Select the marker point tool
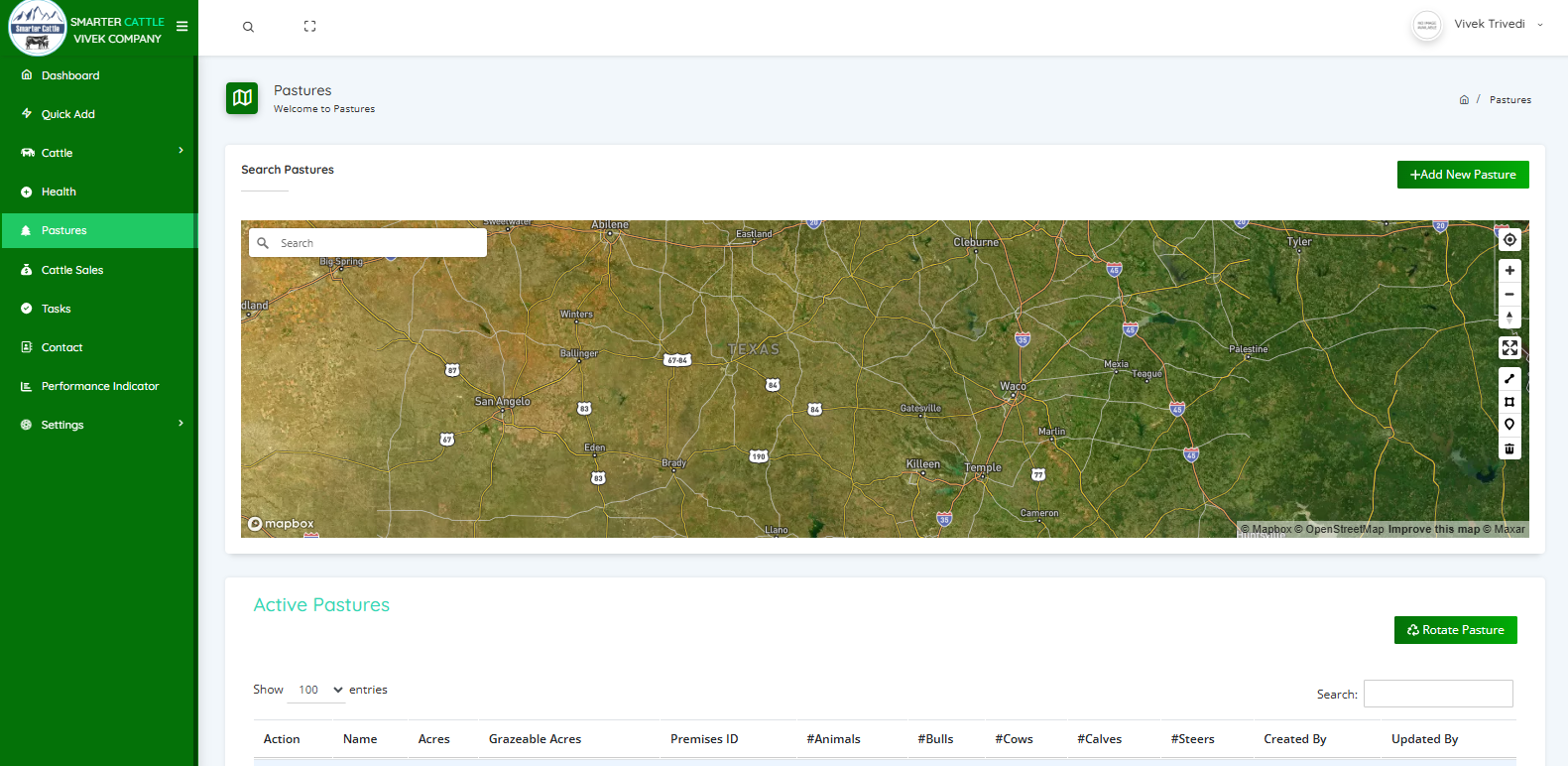 pyautogui.click(x=1509, y=425)
